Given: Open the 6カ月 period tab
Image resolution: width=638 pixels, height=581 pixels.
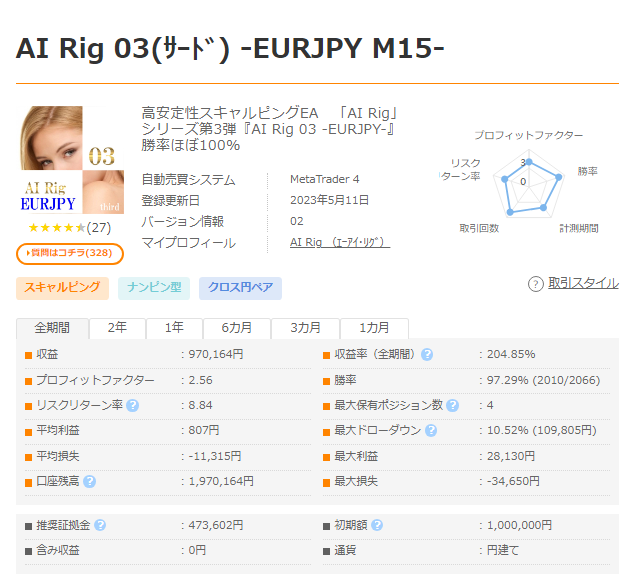Looking at the screenshot, I should click(237, 328).
